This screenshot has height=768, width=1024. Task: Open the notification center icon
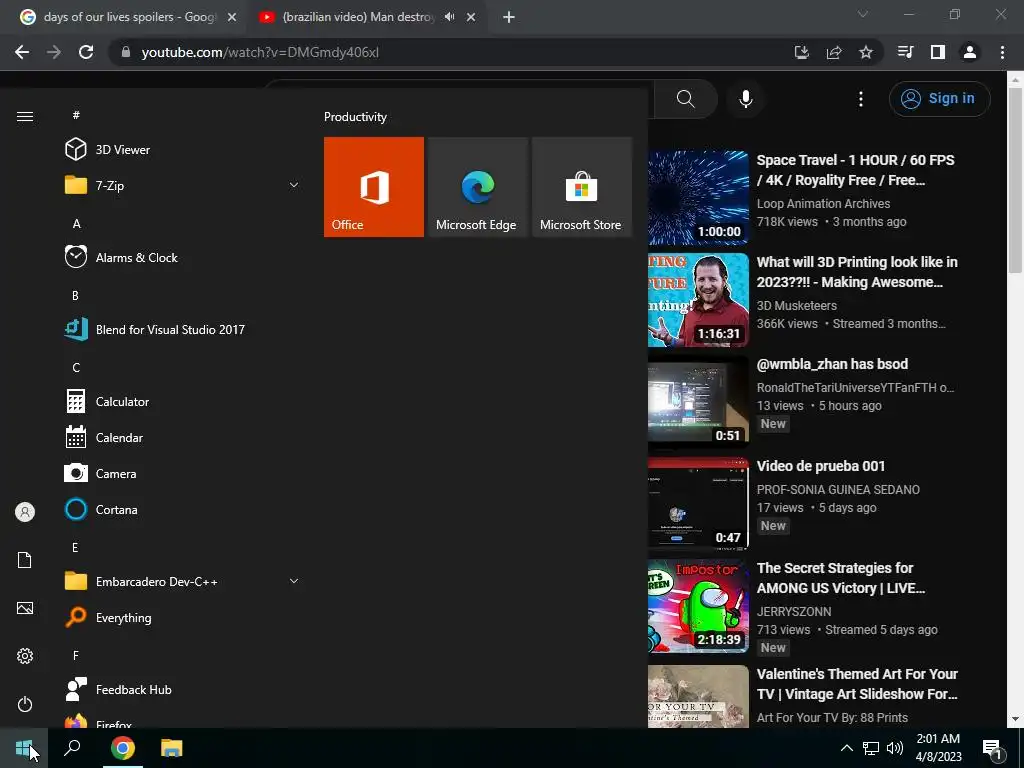993,749
